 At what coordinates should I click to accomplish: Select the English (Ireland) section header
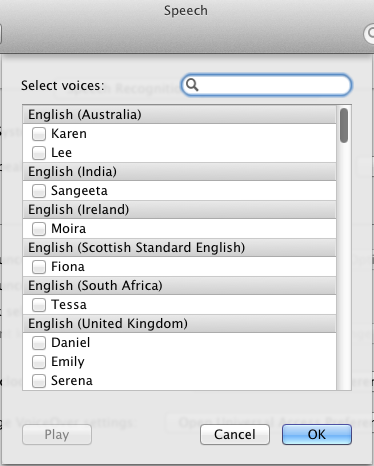pos(180,210)
